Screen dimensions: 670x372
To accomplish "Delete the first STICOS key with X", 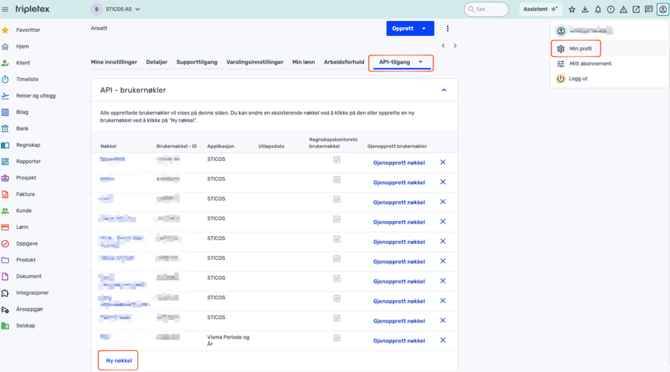I will 443,162.
